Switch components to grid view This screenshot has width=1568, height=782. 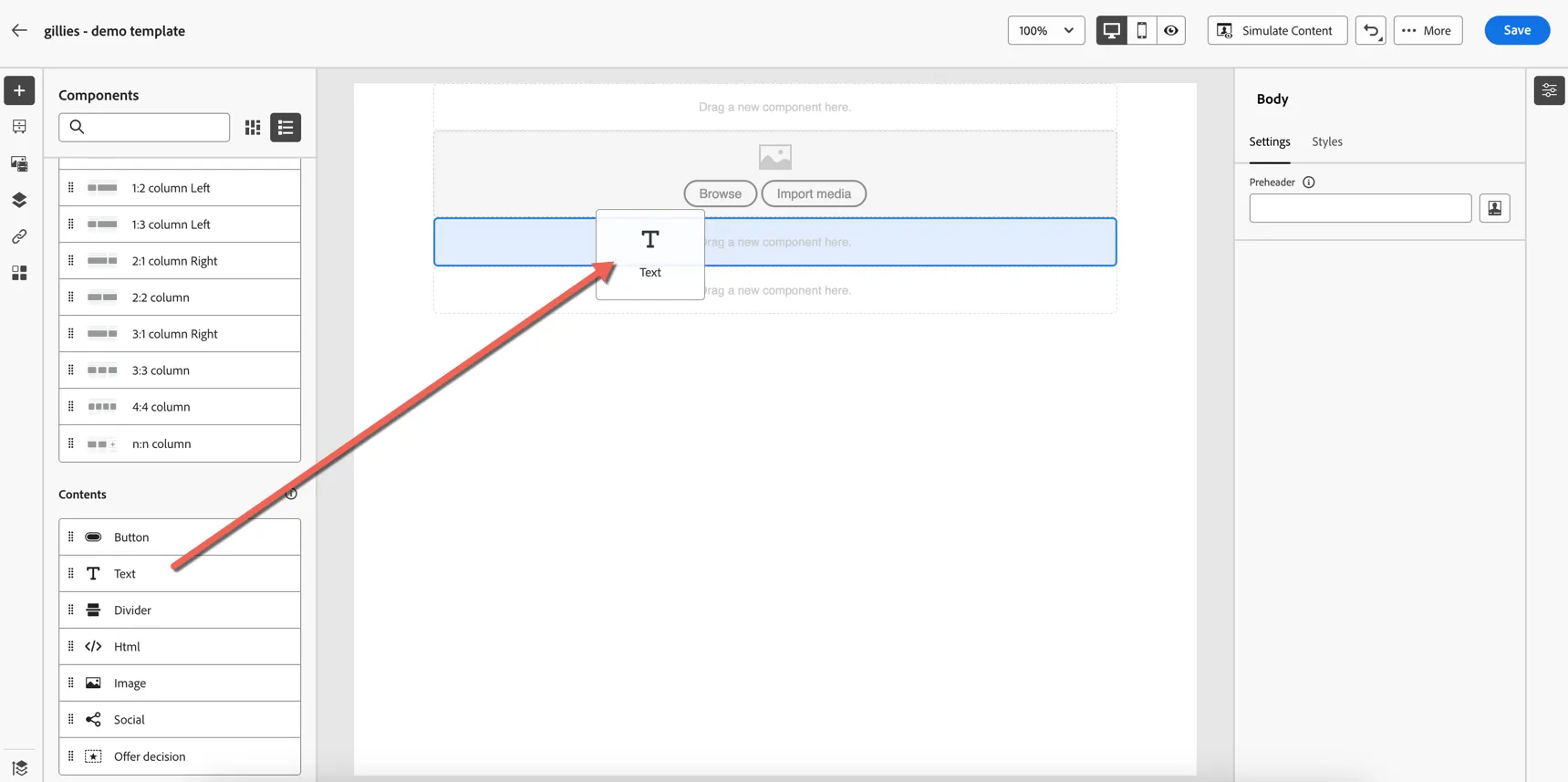click(253, 128)
